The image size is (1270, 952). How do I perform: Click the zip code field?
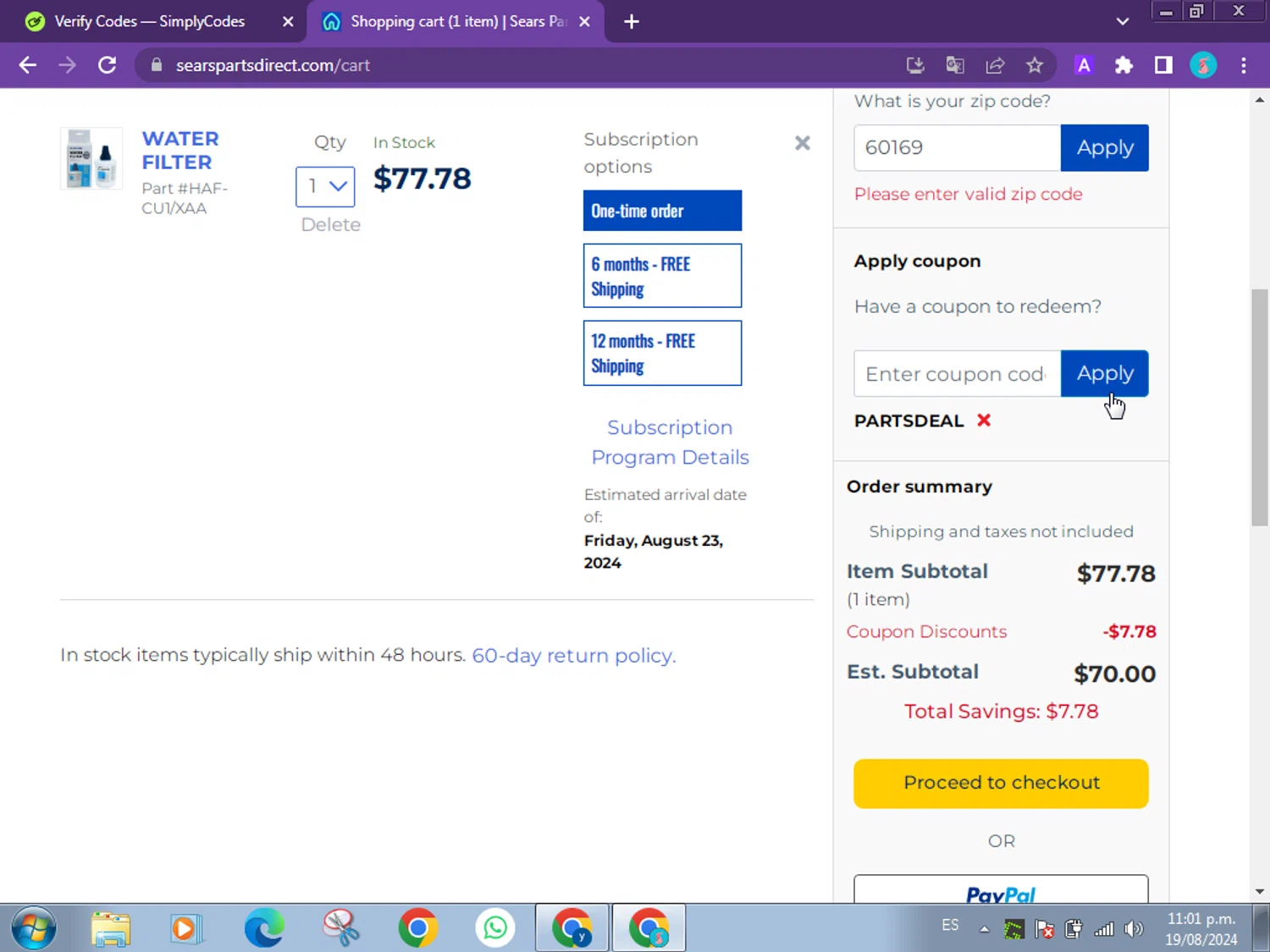point(957,147)
